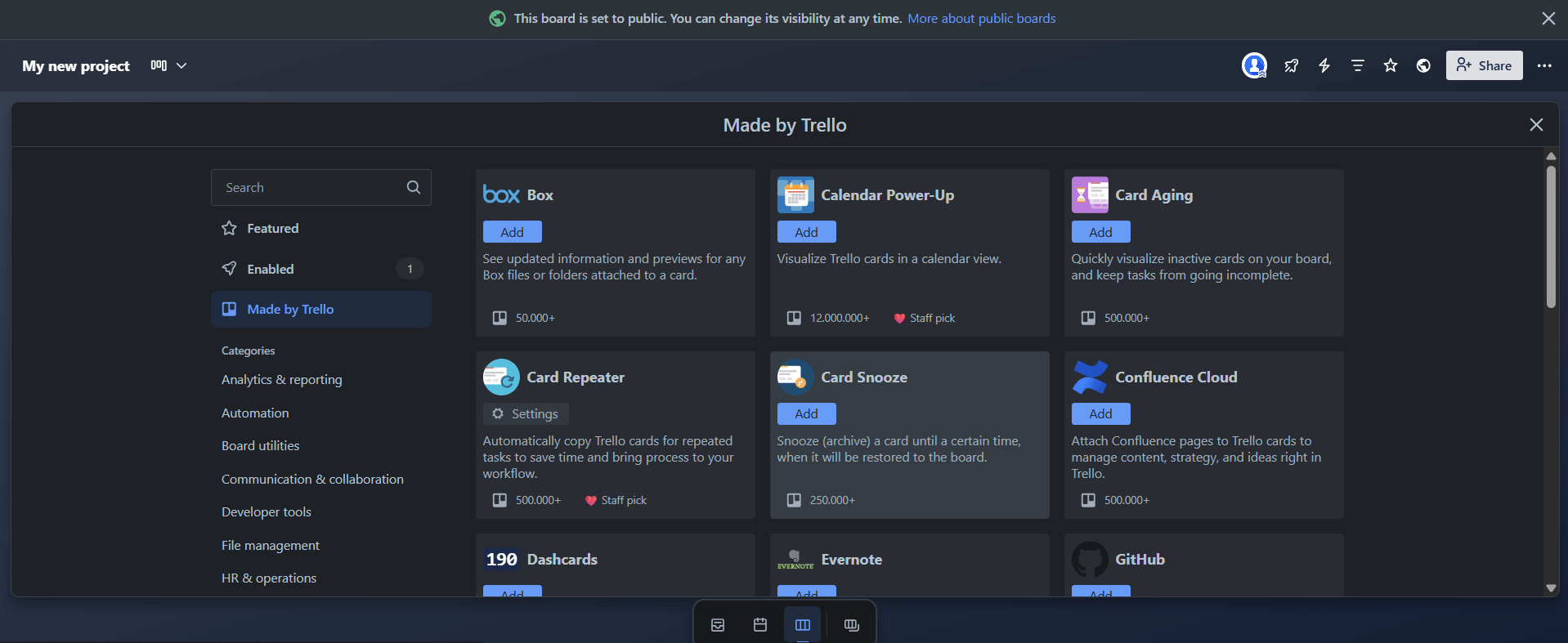Click the green globe icon in public banner
Image resolution: width=1568 pixels, height=643 pixels.
[497, 18]
